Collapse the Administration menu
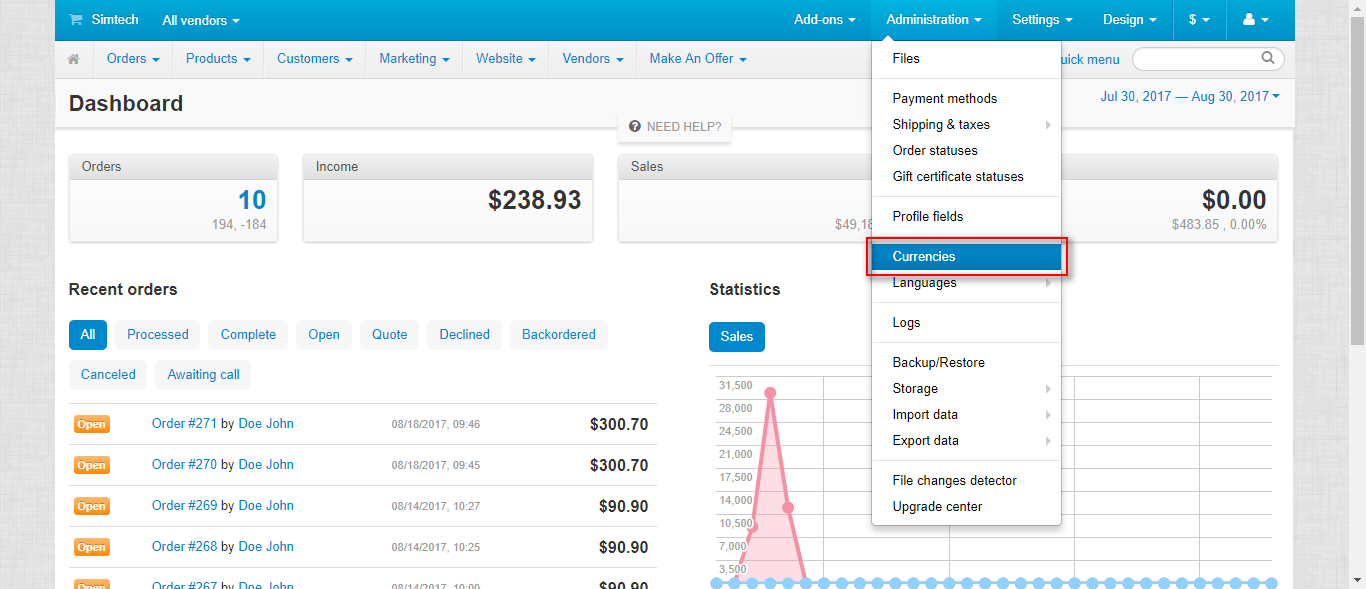Viewport: 1366px width, 589px height. 934,20
